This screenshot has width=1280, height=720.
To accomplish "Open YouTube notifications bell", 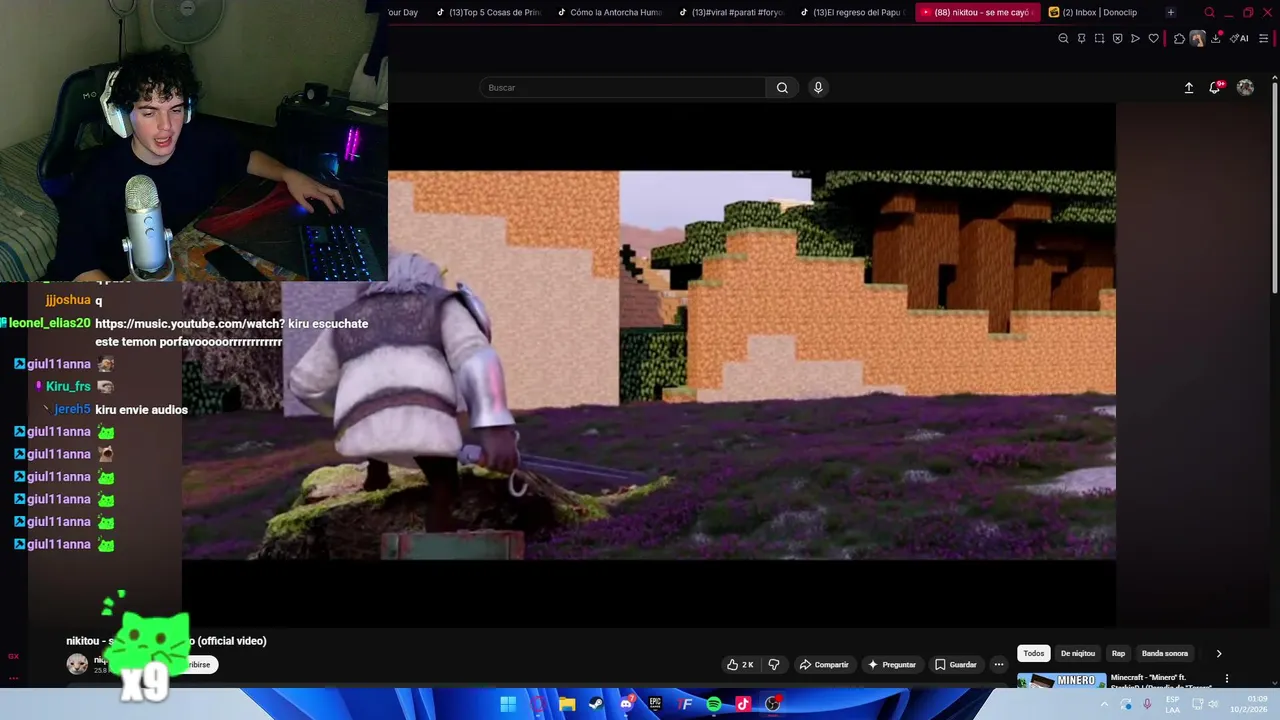I will click(1215, 87).
